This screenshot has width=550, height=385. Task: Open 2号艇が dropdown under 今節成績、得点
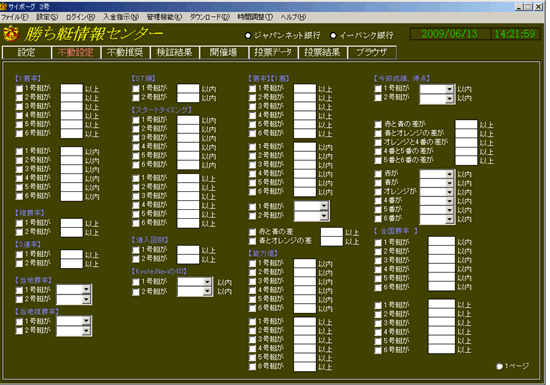449,99
